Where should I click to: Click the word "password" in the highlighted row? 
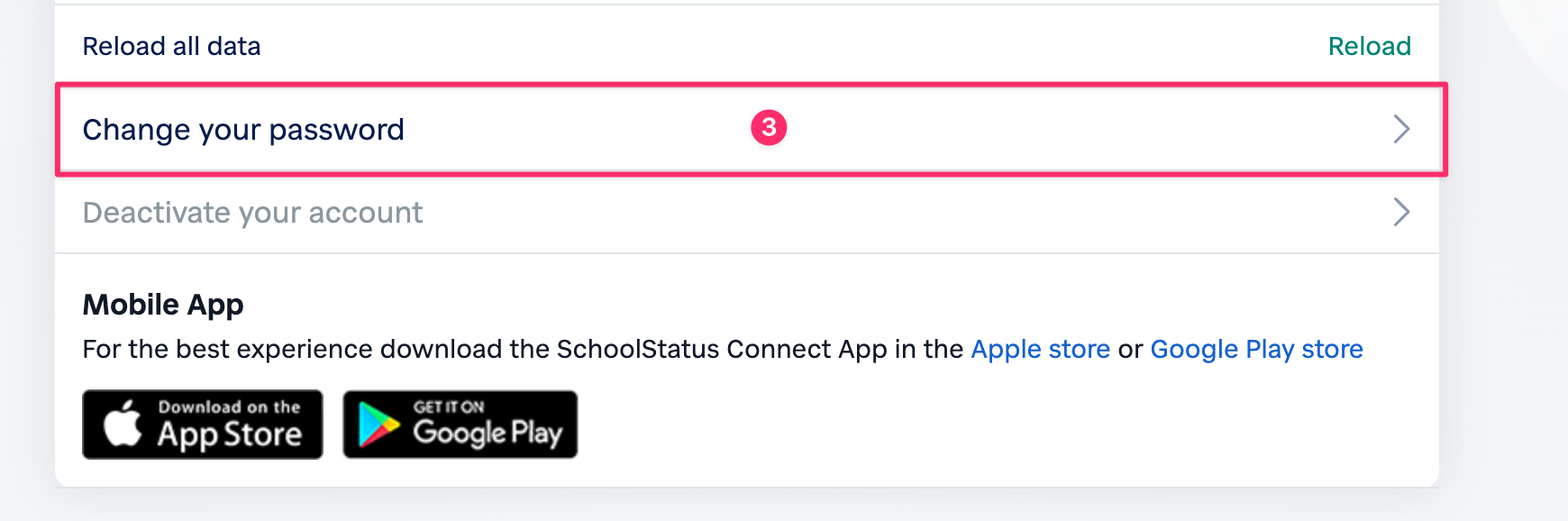[x=336, y=130]
